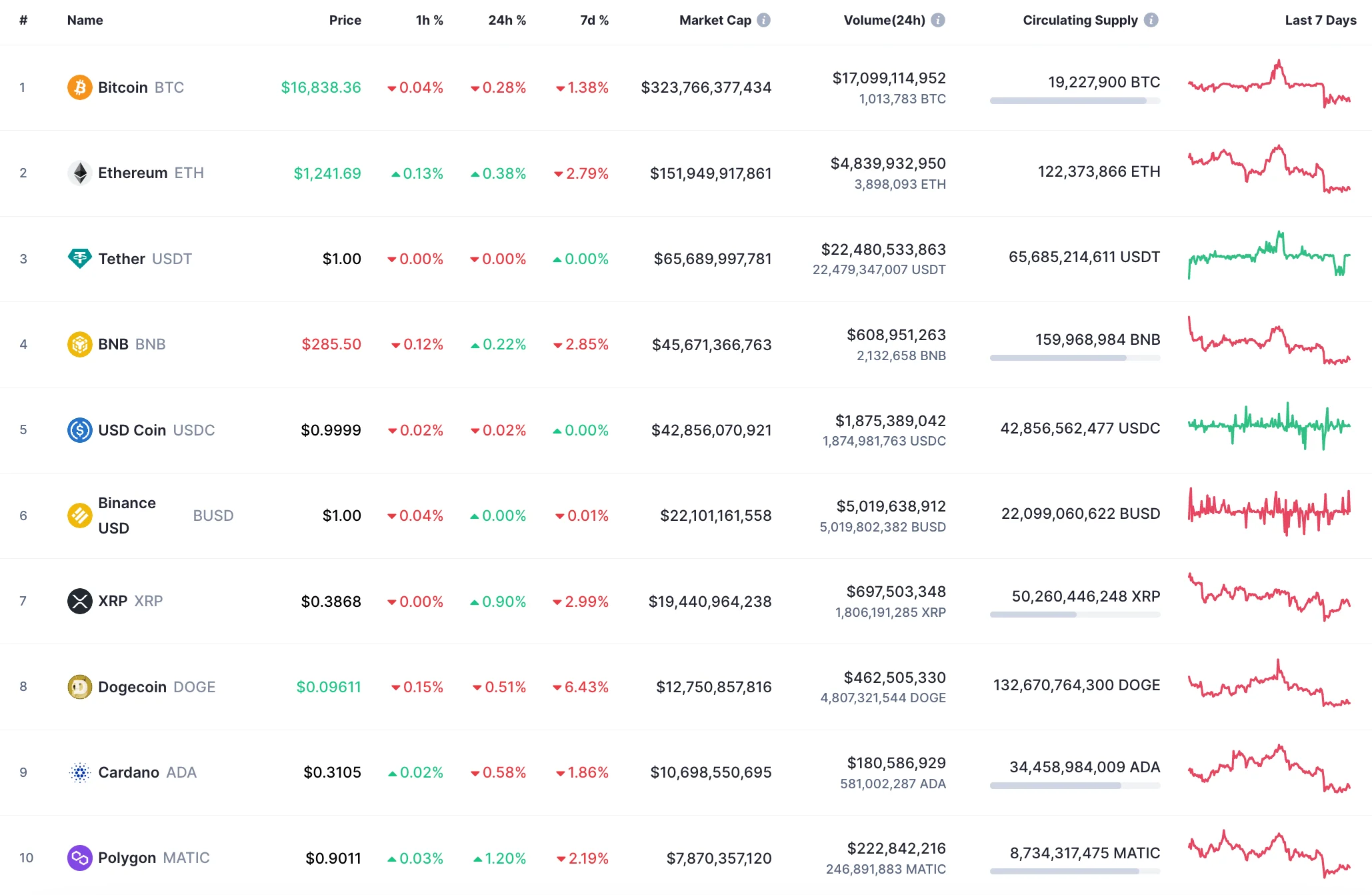Viewport: 1372px width, 895px height.
Task: Click the Circulating Supply info tooltip icon
Action: [1150, 20]
